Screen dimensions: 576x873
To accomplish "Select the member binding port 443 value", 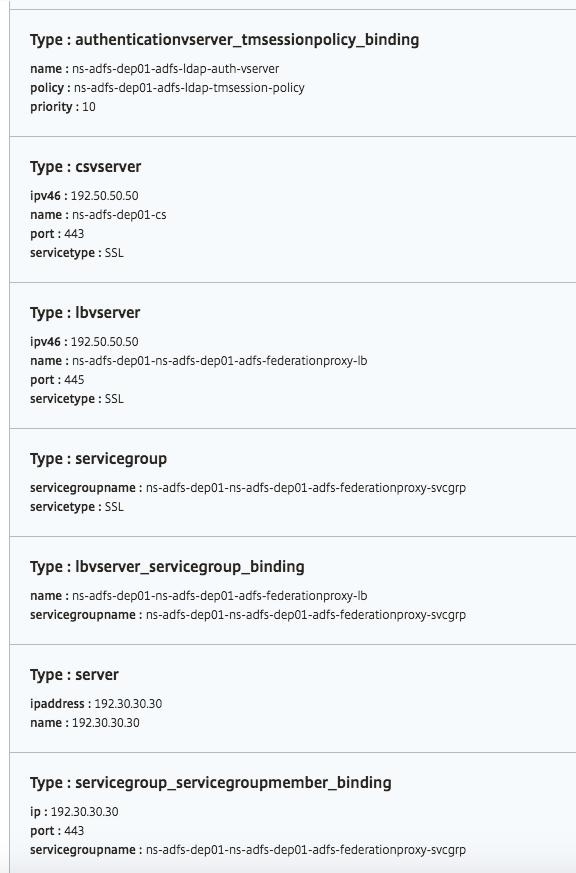I will [74, 831].
